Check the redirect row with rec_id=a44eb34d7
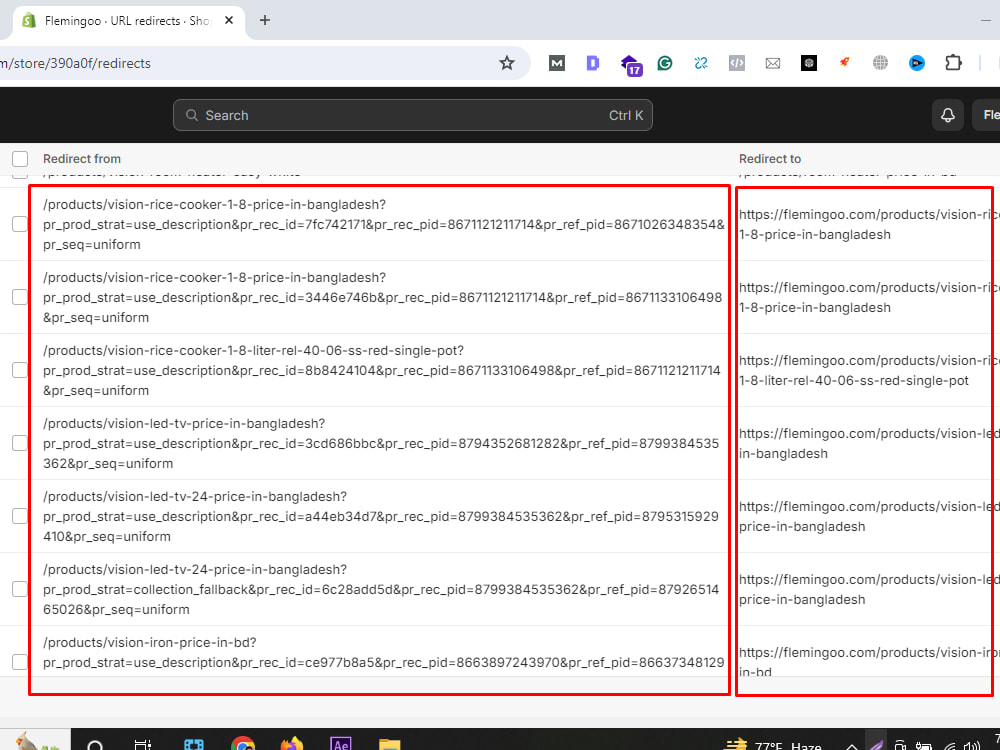 (20, 516)
